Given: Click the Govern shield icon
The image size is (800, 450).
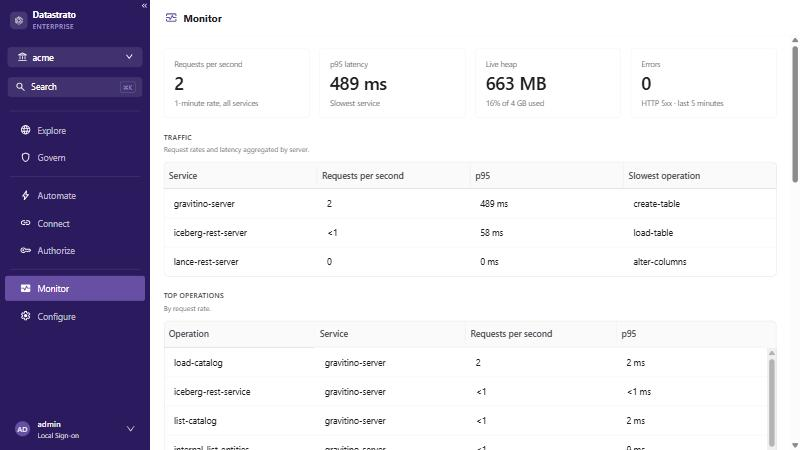Looking at the screenshot, I should pyautogui.click(x=26, y=158).
